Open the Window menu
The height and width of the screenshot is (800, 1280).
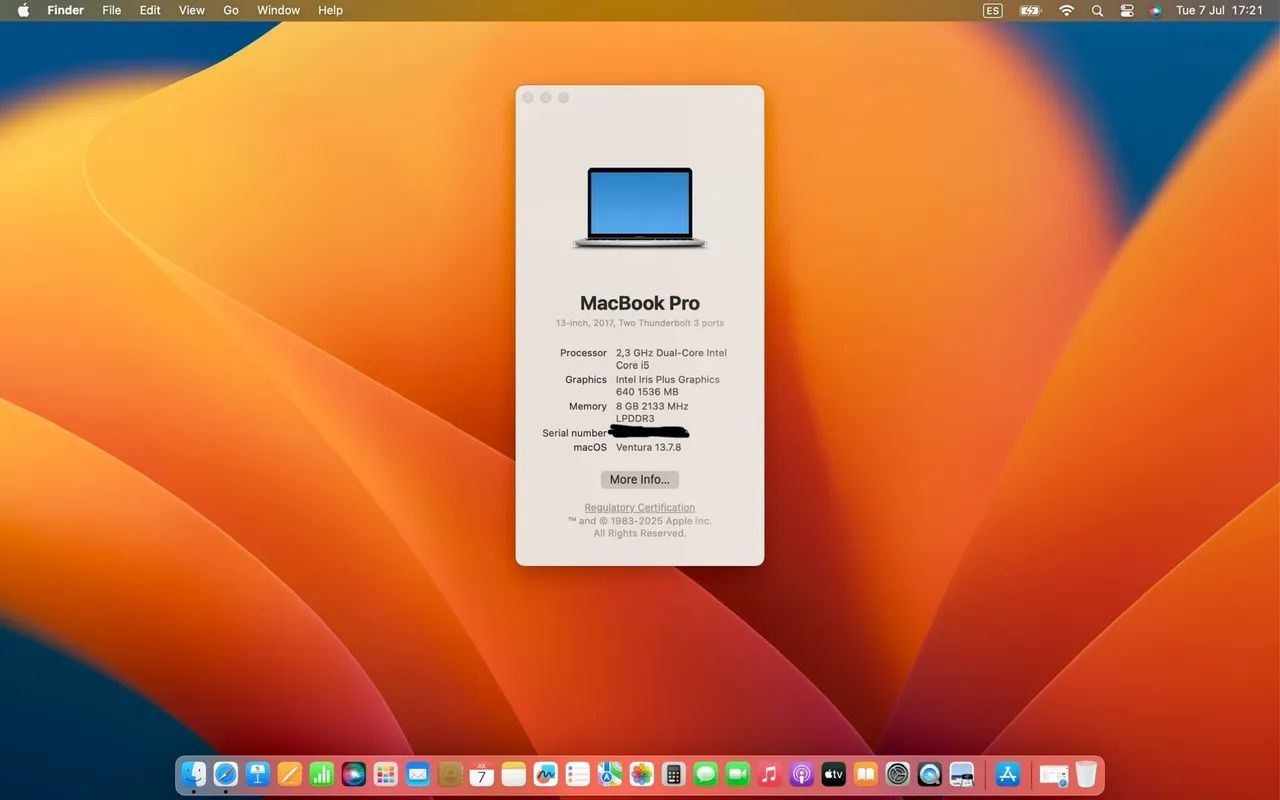pyautogui.click(x=279, y=10)
